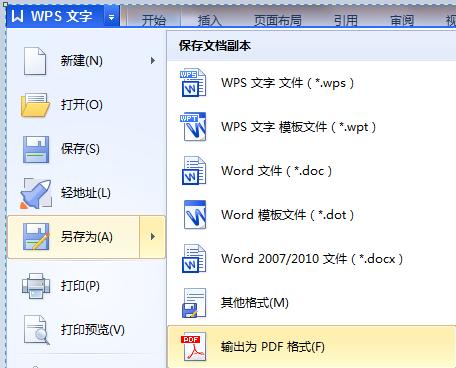Click the Word *.doc file icon
Viewport: 456px width, 368px height.
(x=193, y=171)
